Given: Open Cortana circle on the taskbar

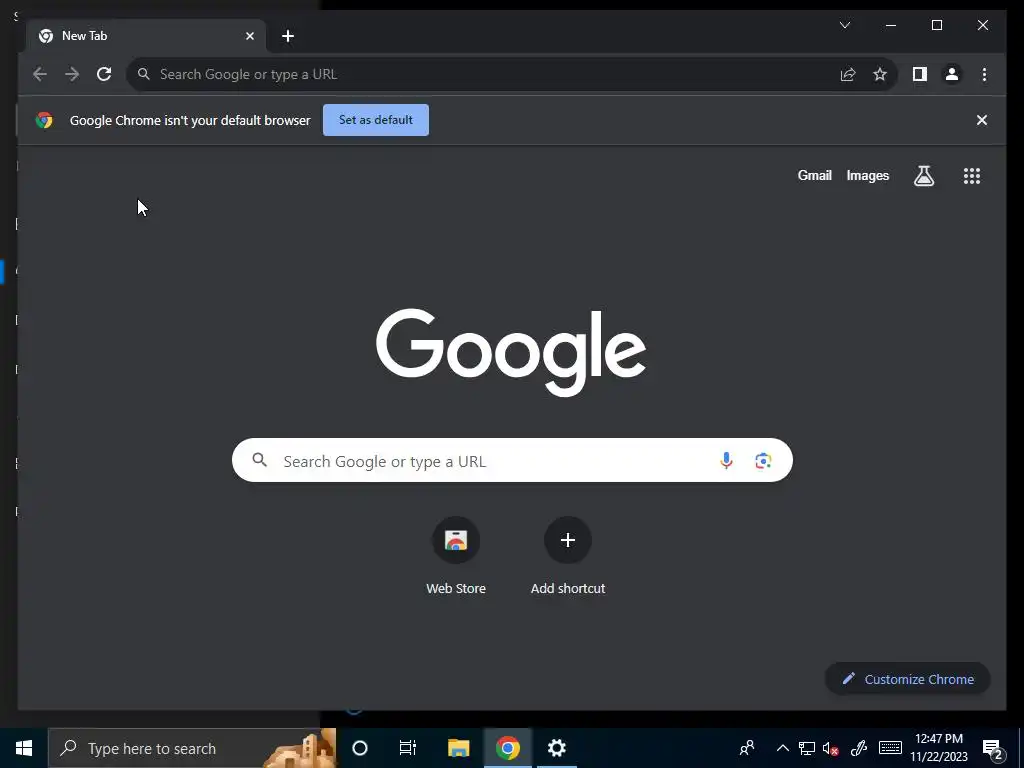Looking at the screenshot, I should click(360, 748).
